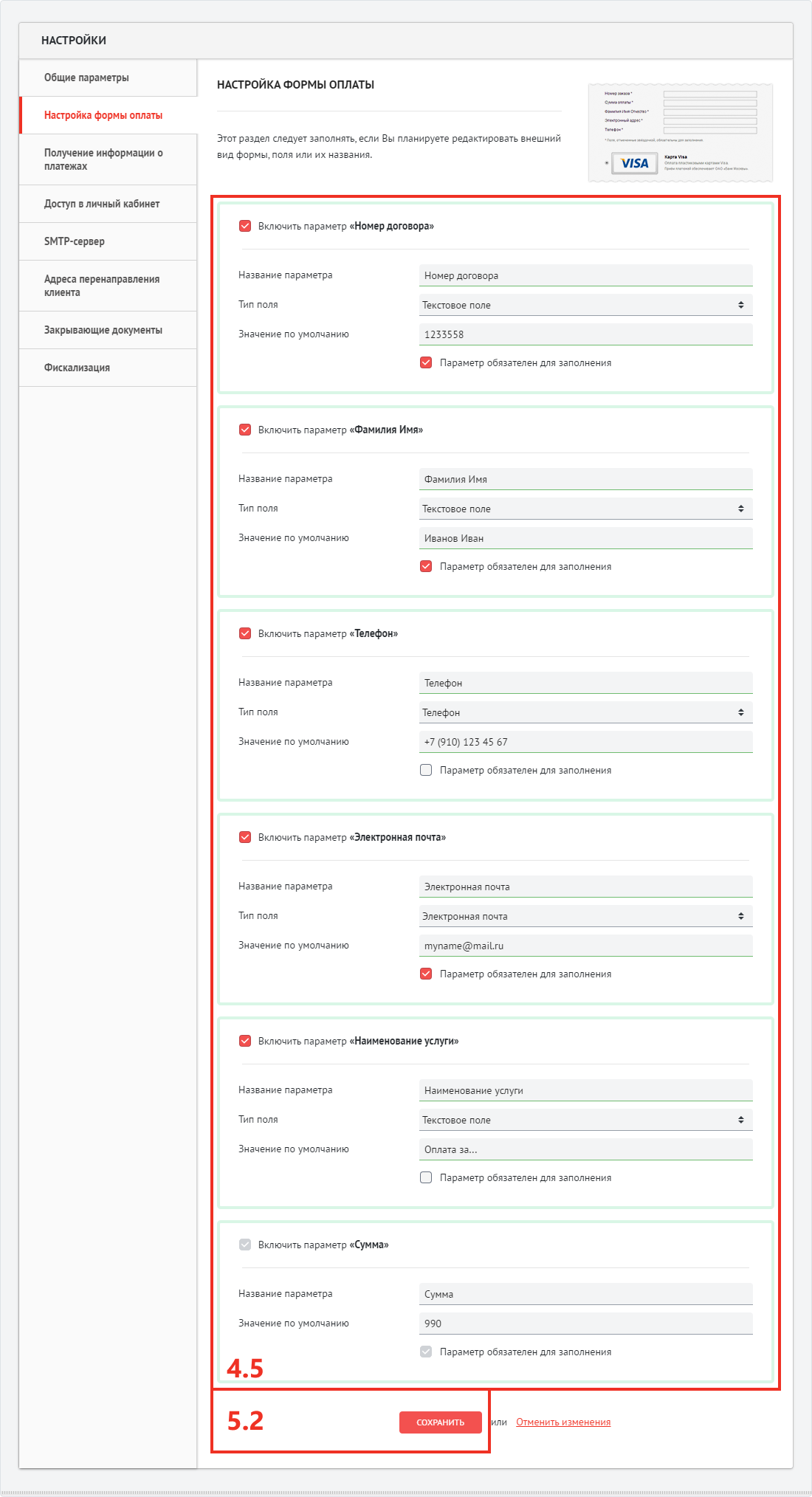Screen dimensions: 812x1497
Task: Click the myname@mail.ru default value field
Action: pyautogui.click(x=585, y=946)
